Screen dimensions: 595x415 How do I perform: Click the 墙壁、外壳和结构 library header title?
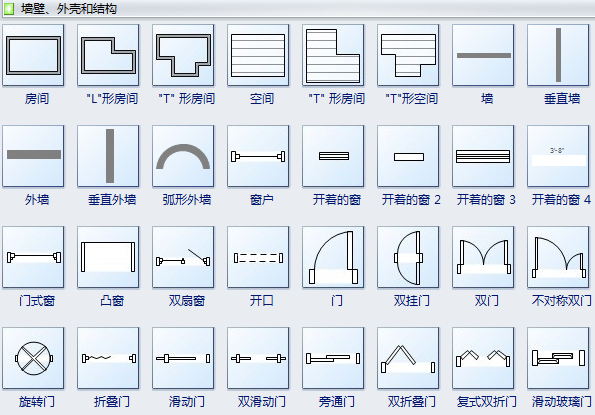point(69,8)
